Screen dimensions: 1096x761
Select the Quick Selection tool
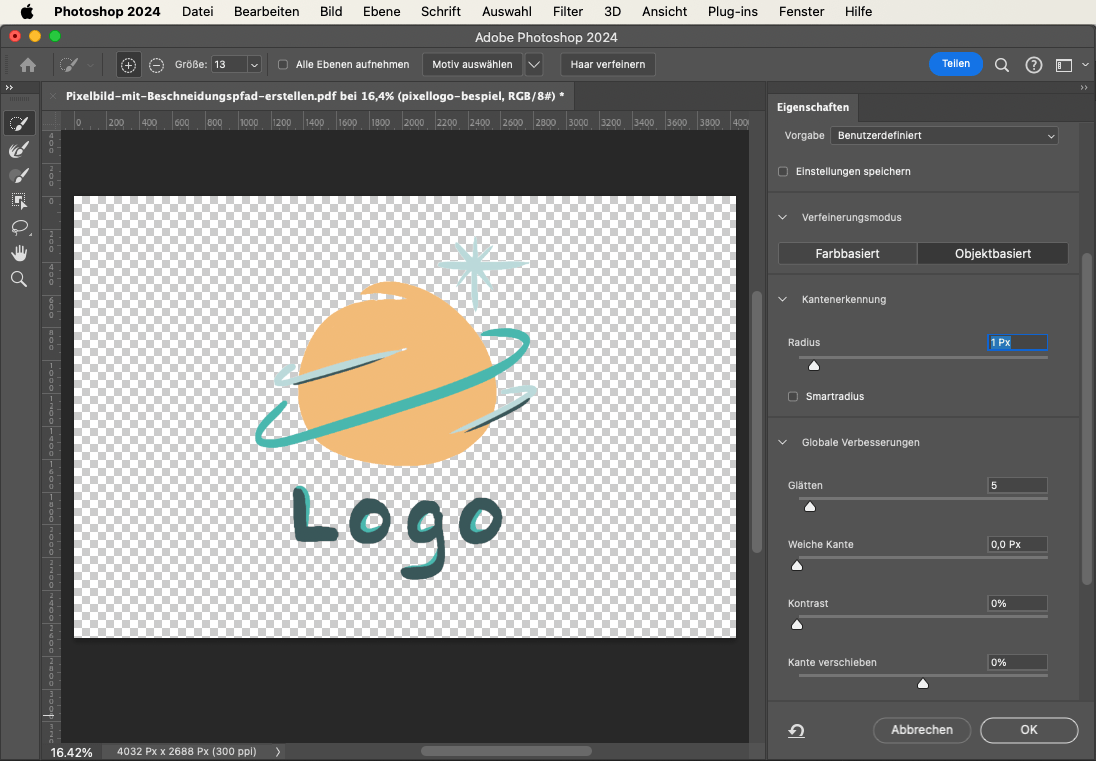pyautogui.click(x=18, y=124)
